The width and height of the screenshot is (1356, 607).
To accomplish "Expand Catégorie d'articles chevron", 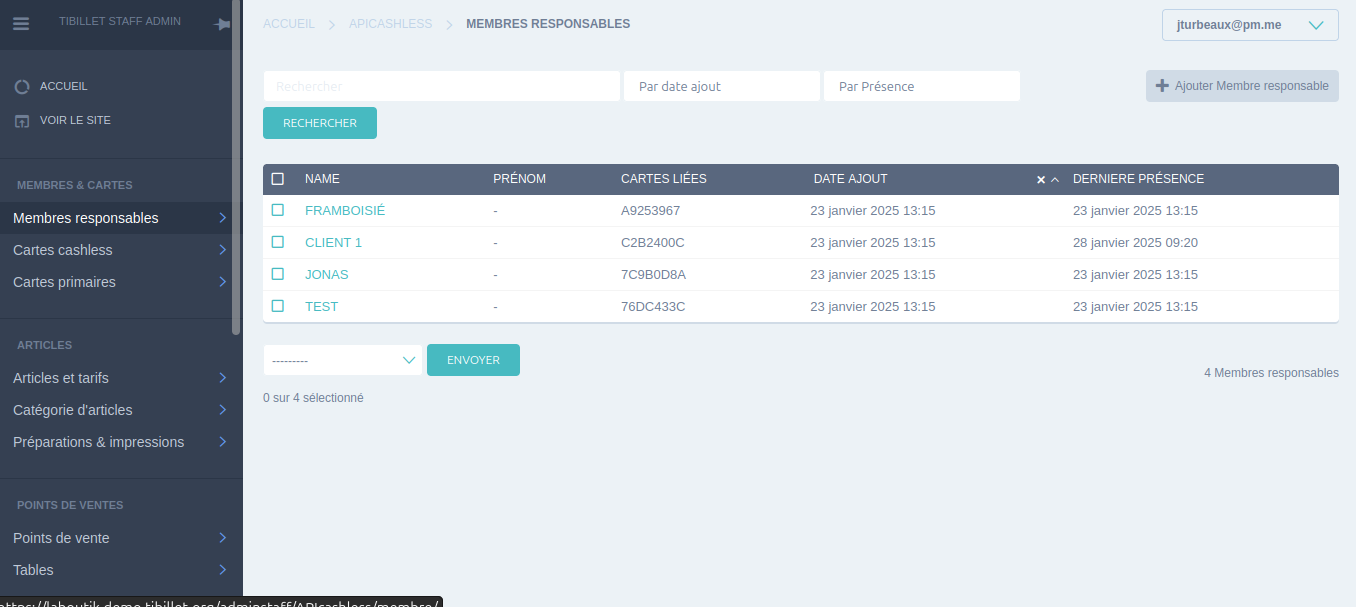I will [x=222, y=410].
